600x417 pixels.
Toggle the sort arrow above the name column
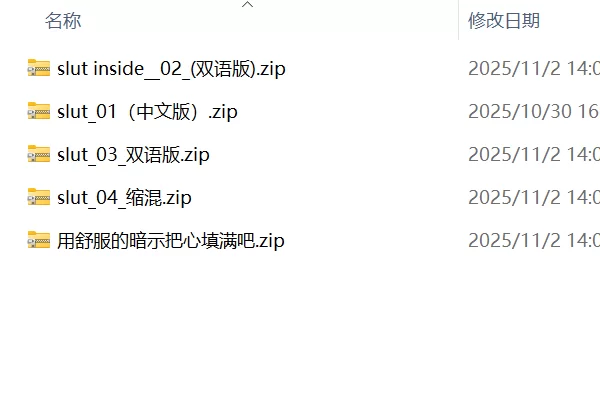click(248, 5)
